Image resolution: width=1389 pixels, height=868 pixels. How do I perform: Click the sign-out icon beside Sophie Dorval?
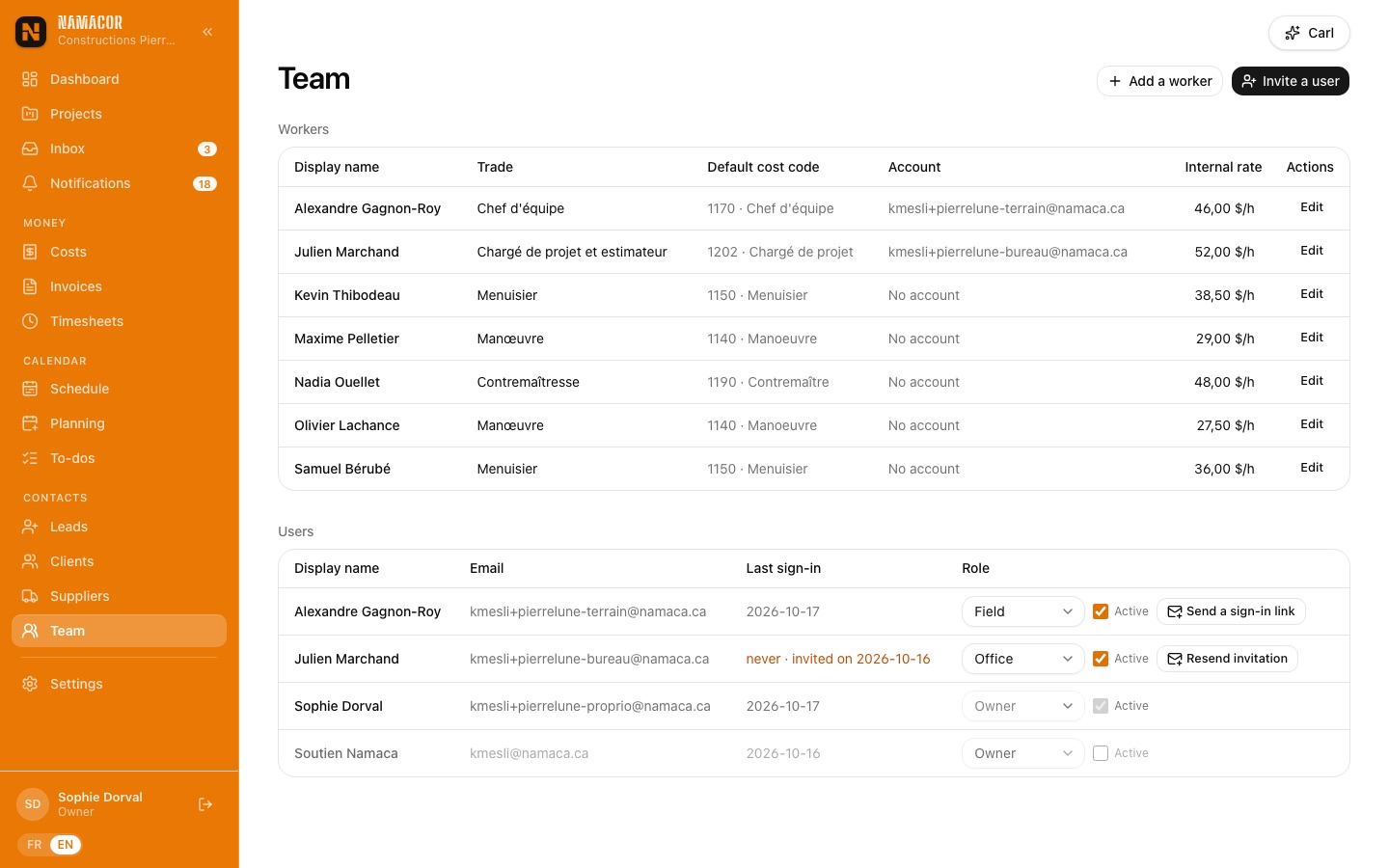(205, 804)
